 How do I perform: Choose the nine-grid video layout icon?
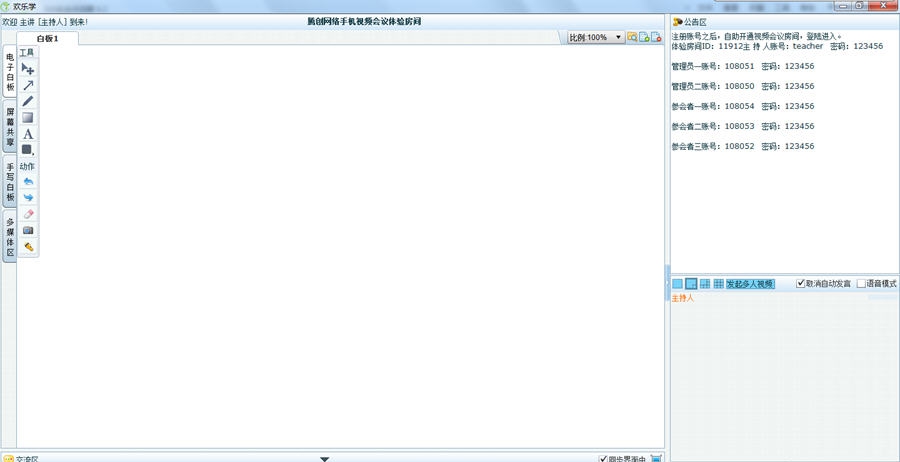pyautogui.click(x=719, y=284)
